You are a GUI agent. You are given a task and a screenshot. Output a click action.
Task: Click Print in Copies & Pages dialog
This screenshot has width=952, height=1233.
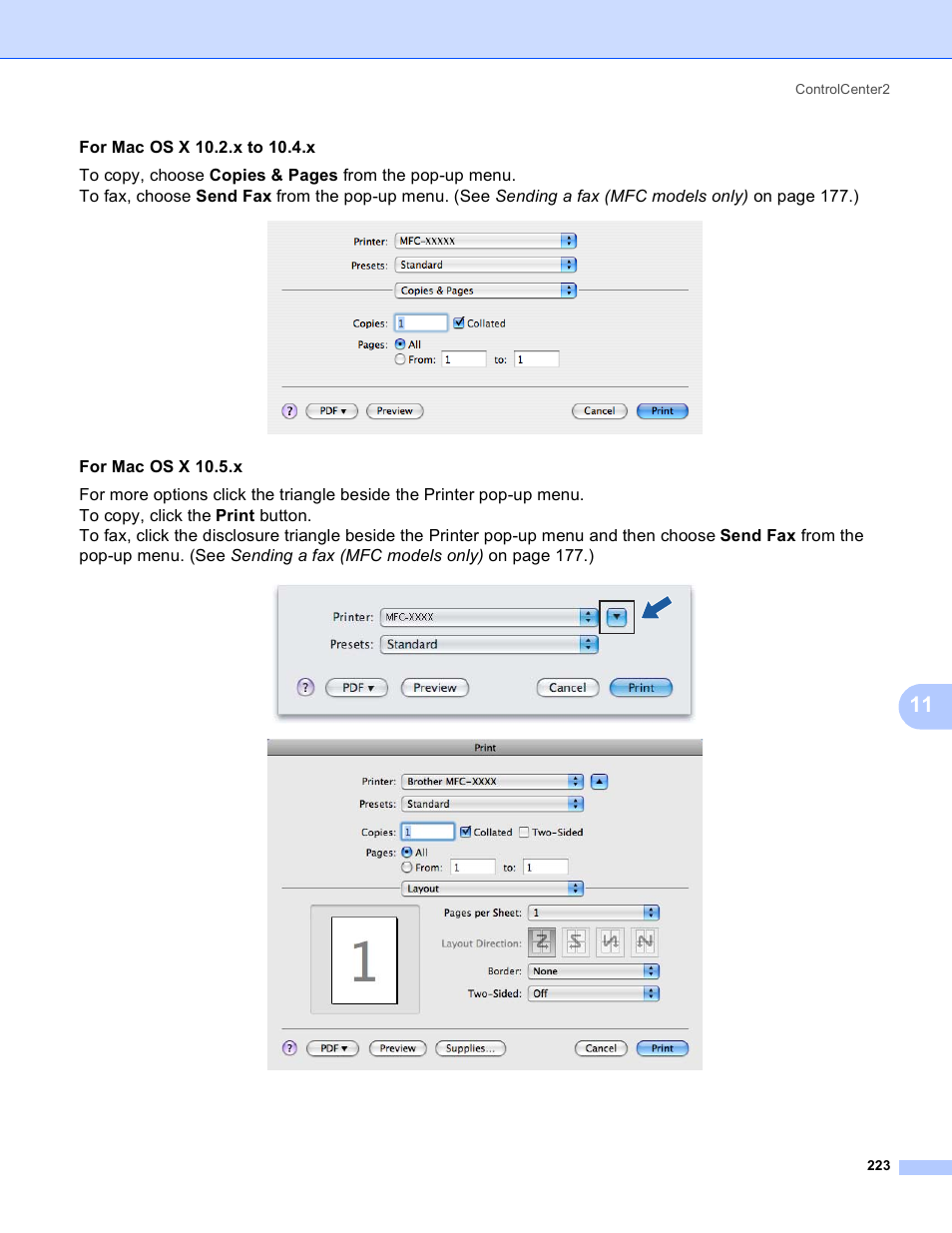[x=663, y=411]
